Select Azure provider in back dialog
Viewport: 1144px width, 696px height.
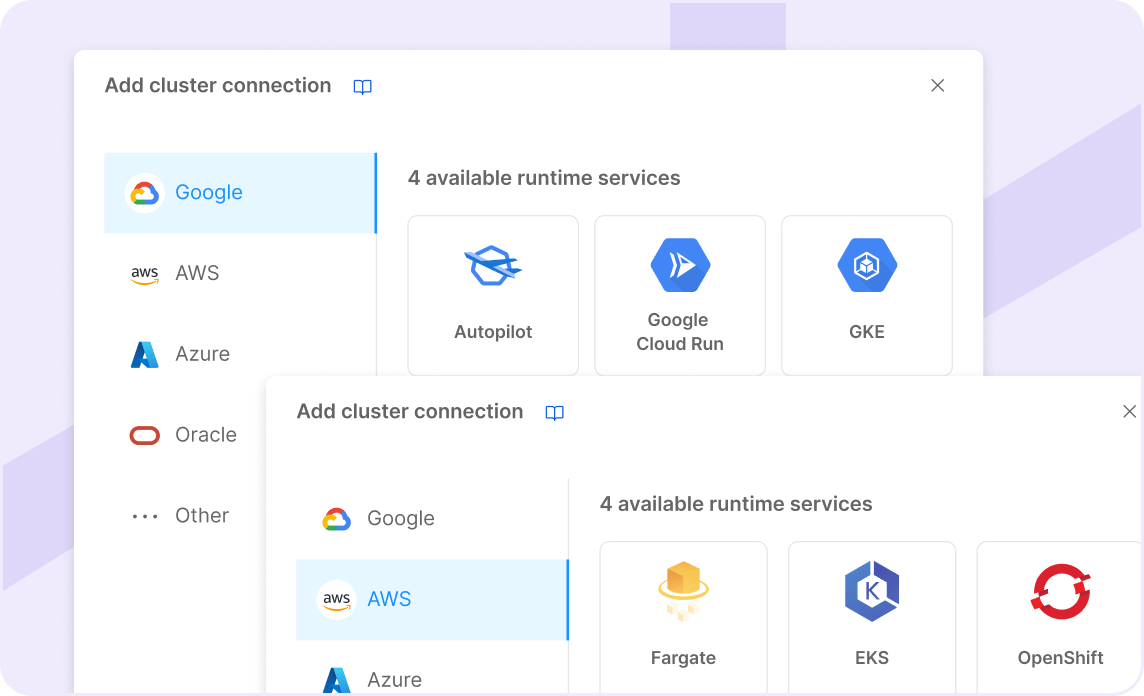(x=240, y=355)
